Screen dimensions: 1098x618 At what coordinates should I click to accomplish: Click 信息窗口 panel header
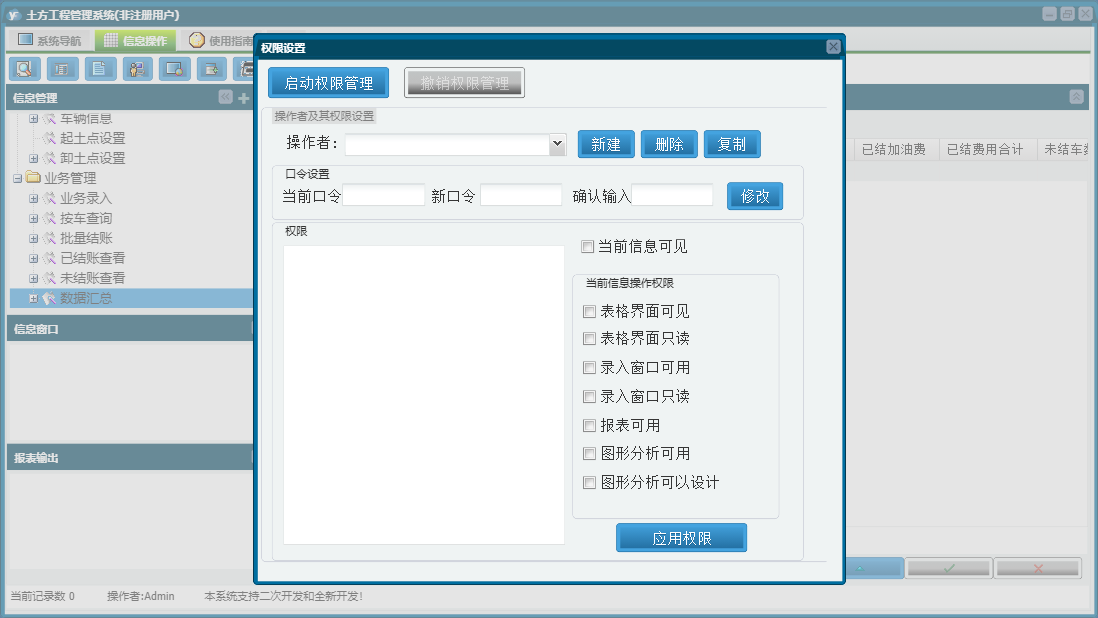(130, 328)
